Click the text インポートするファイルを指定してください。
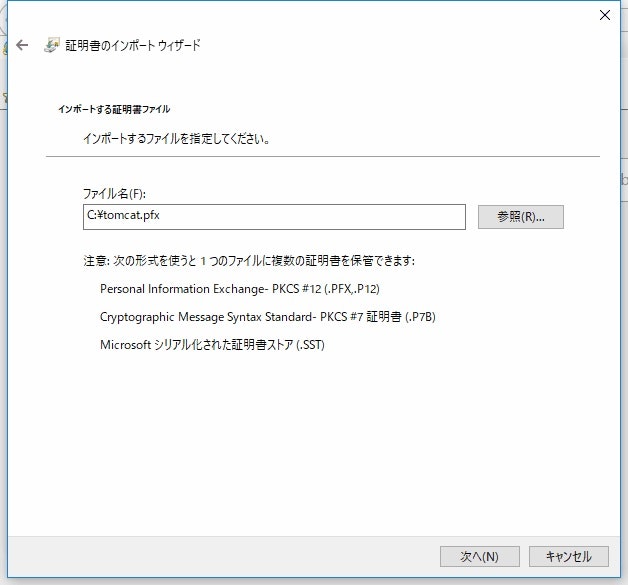This screenshot has width=628, height=585. [x=177, y=139]
